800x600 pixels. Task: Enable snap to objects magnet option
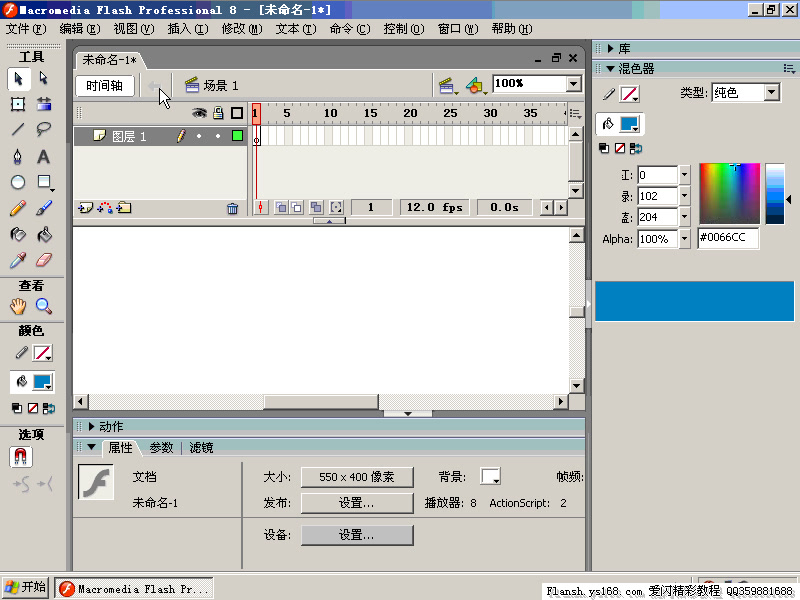pyautogui.click(x=23, y=458)
